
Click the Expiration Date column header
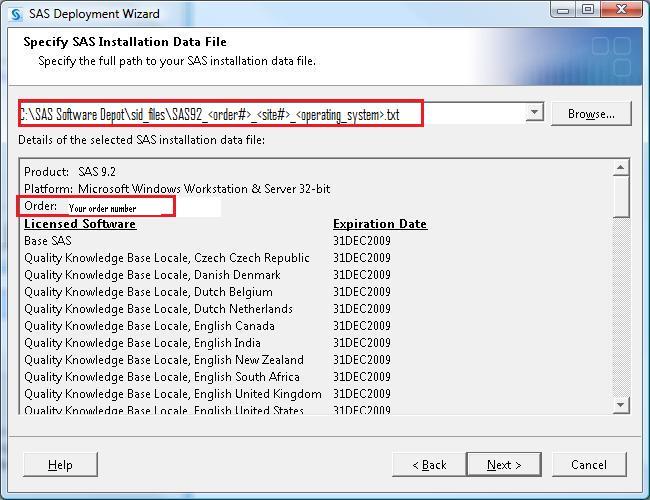point(379,224)
